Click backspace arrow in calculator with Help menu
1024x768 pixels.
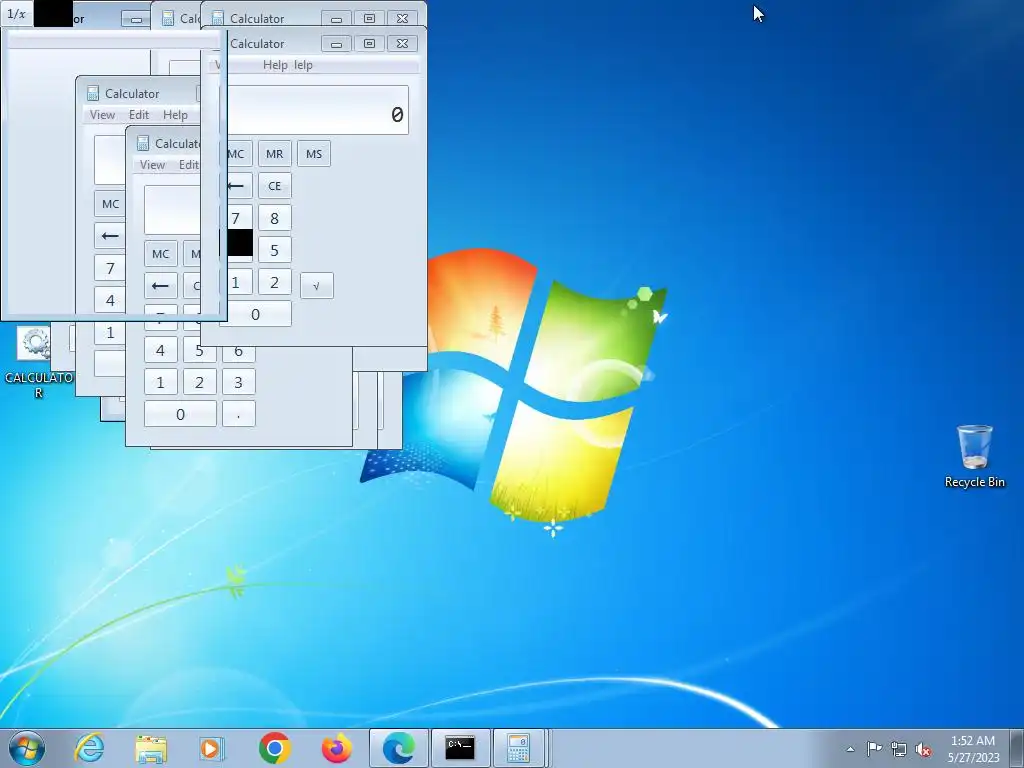click(110, 236)
